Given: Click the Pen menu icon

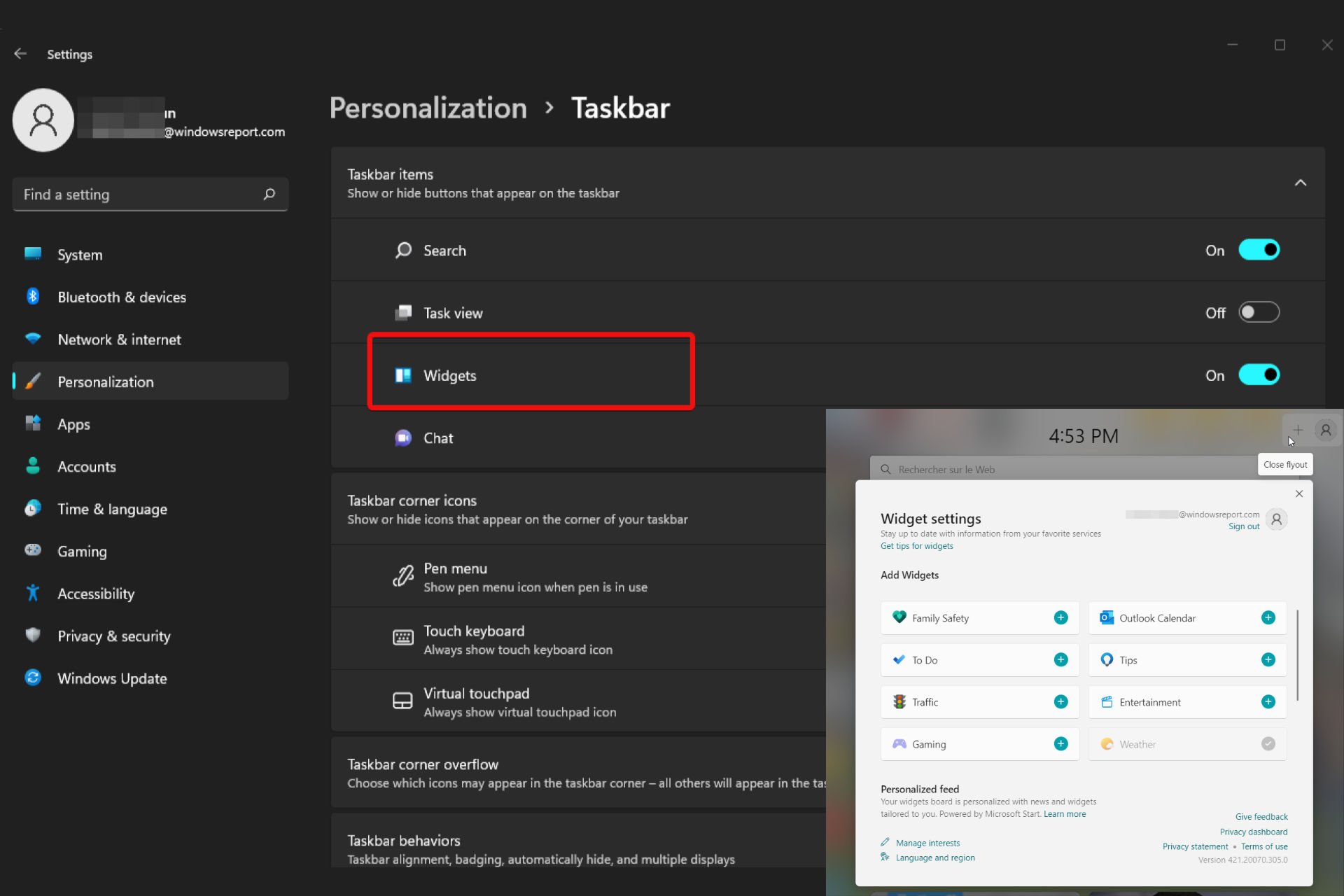Looking at the screenshot, I should click(402, 576).
